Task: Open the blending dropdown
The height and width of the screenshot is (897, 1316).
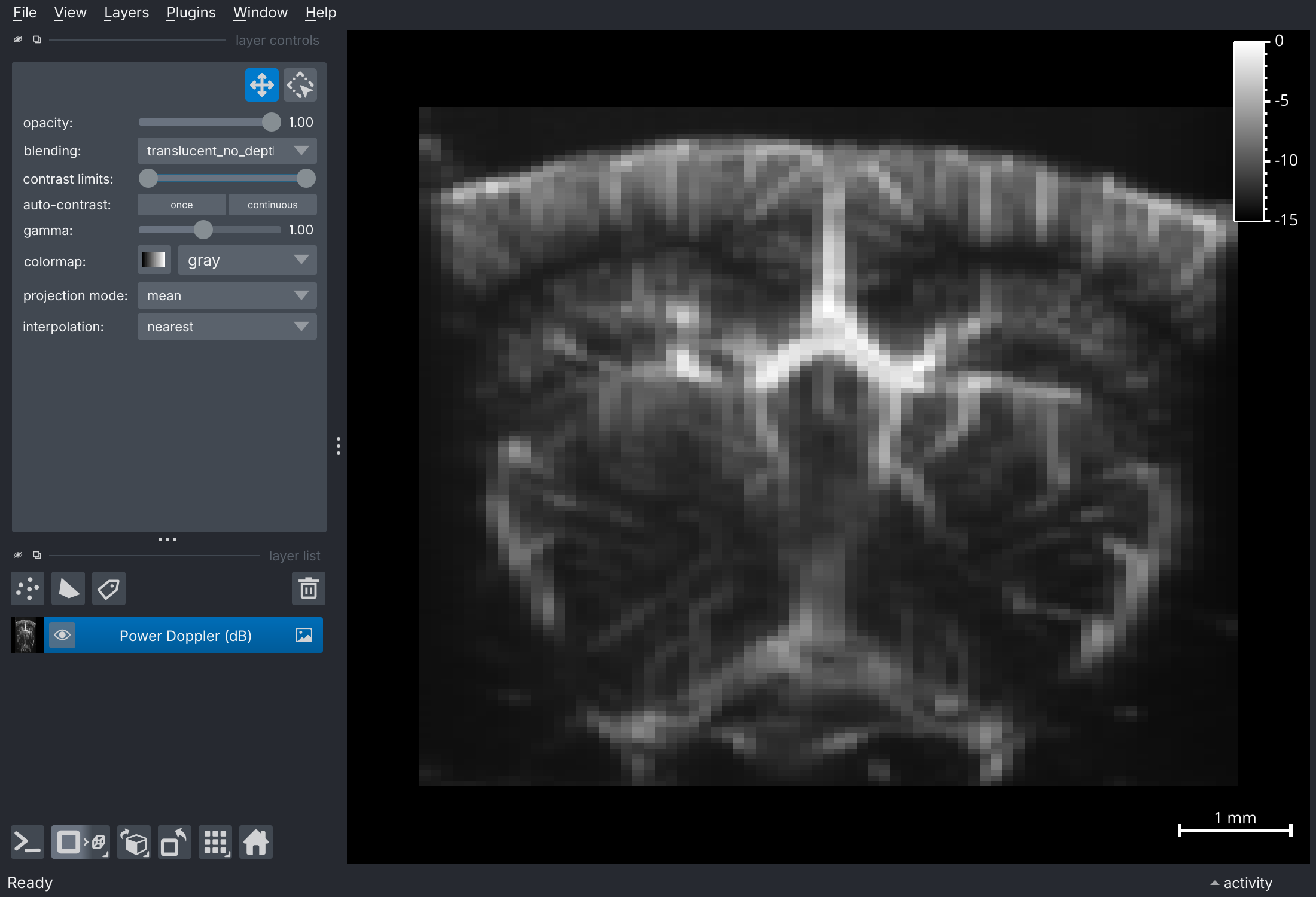Action: pos(227,151)
